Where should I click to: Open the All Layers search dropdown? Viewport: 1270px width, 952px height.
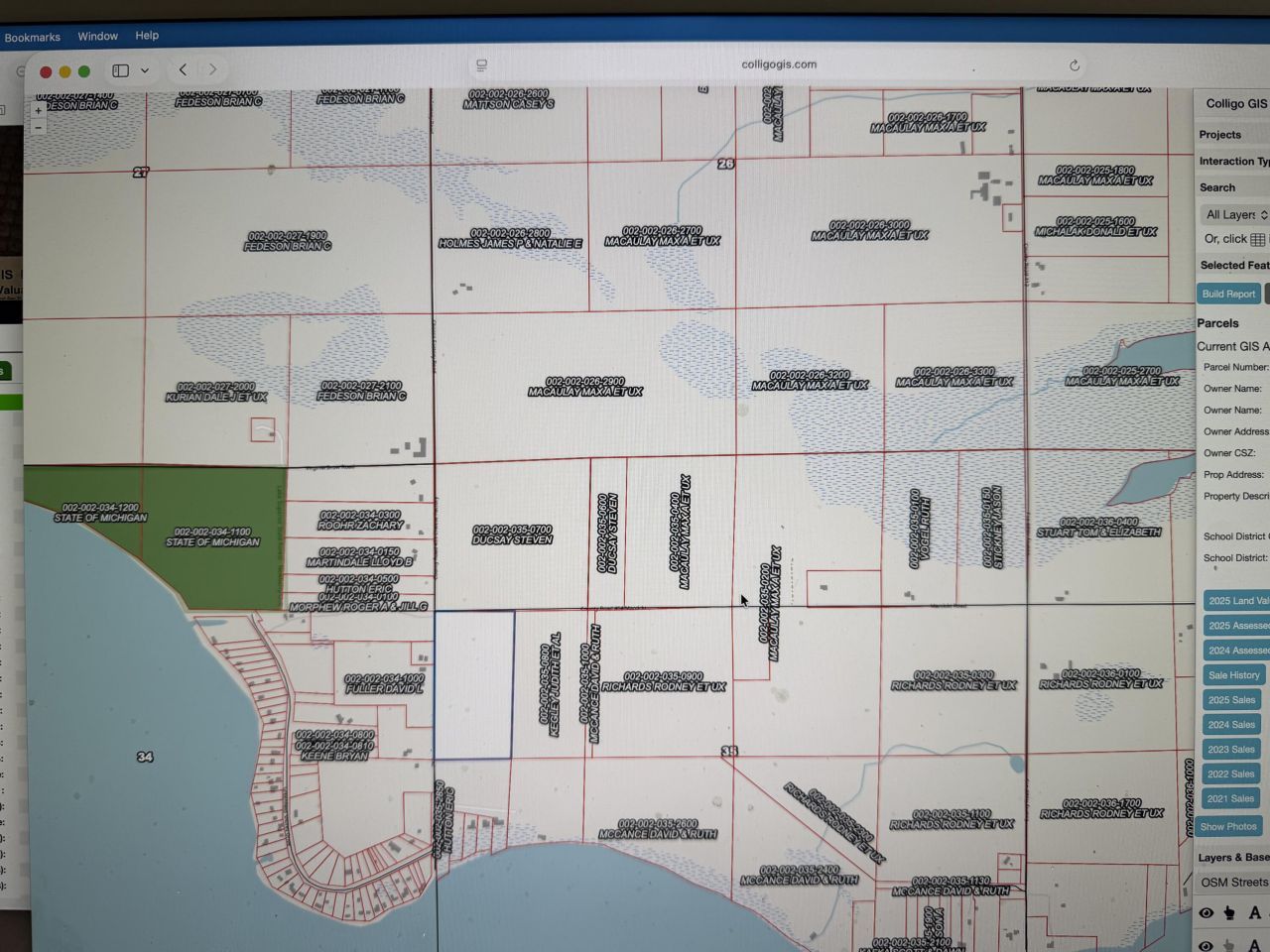(x=1235, y=215)
